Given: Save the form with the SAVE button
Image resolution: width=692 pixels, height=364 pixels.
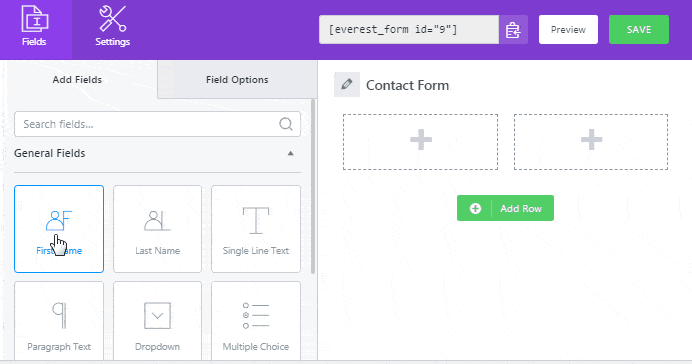Looking at the screenshot, I should [639, 30].
